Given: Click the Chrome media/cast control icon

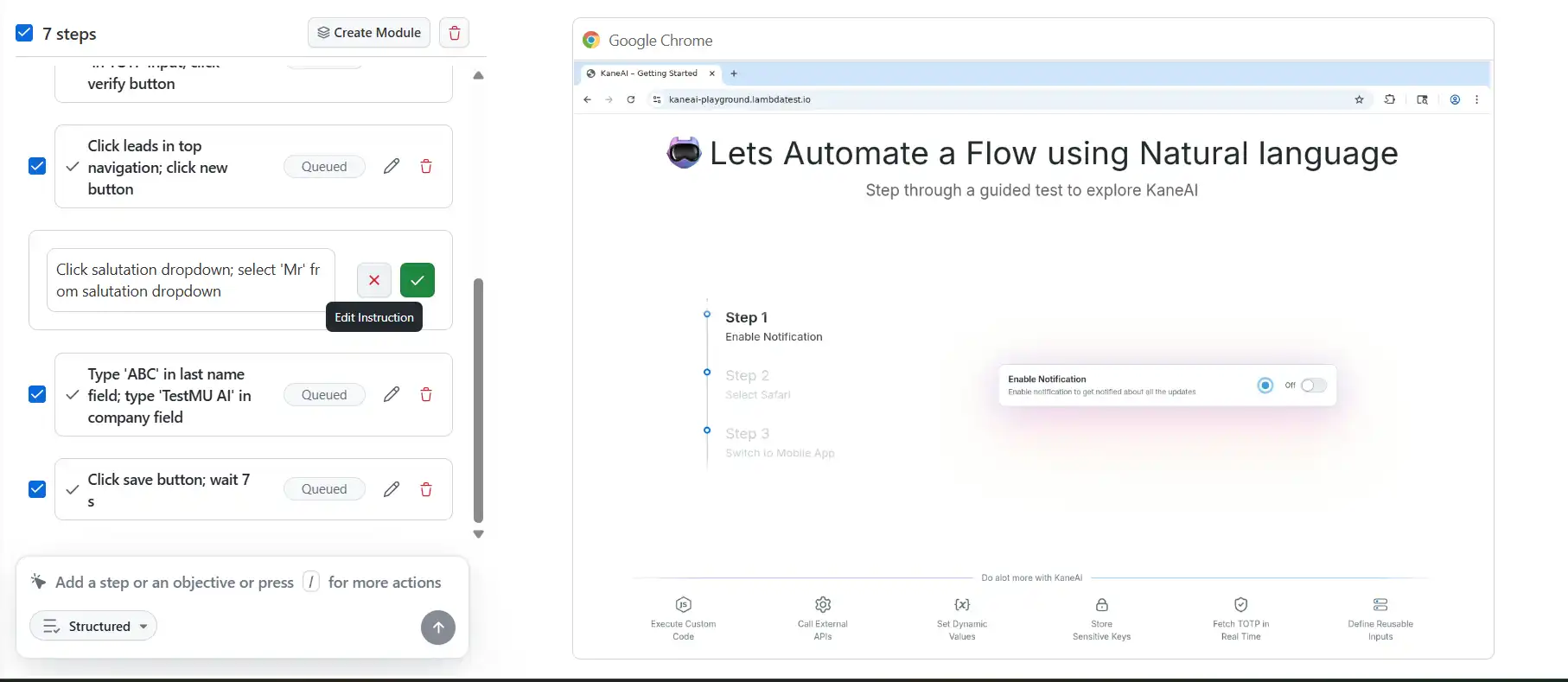Looking at the screenshot, I should click(x=1423, y=99).
